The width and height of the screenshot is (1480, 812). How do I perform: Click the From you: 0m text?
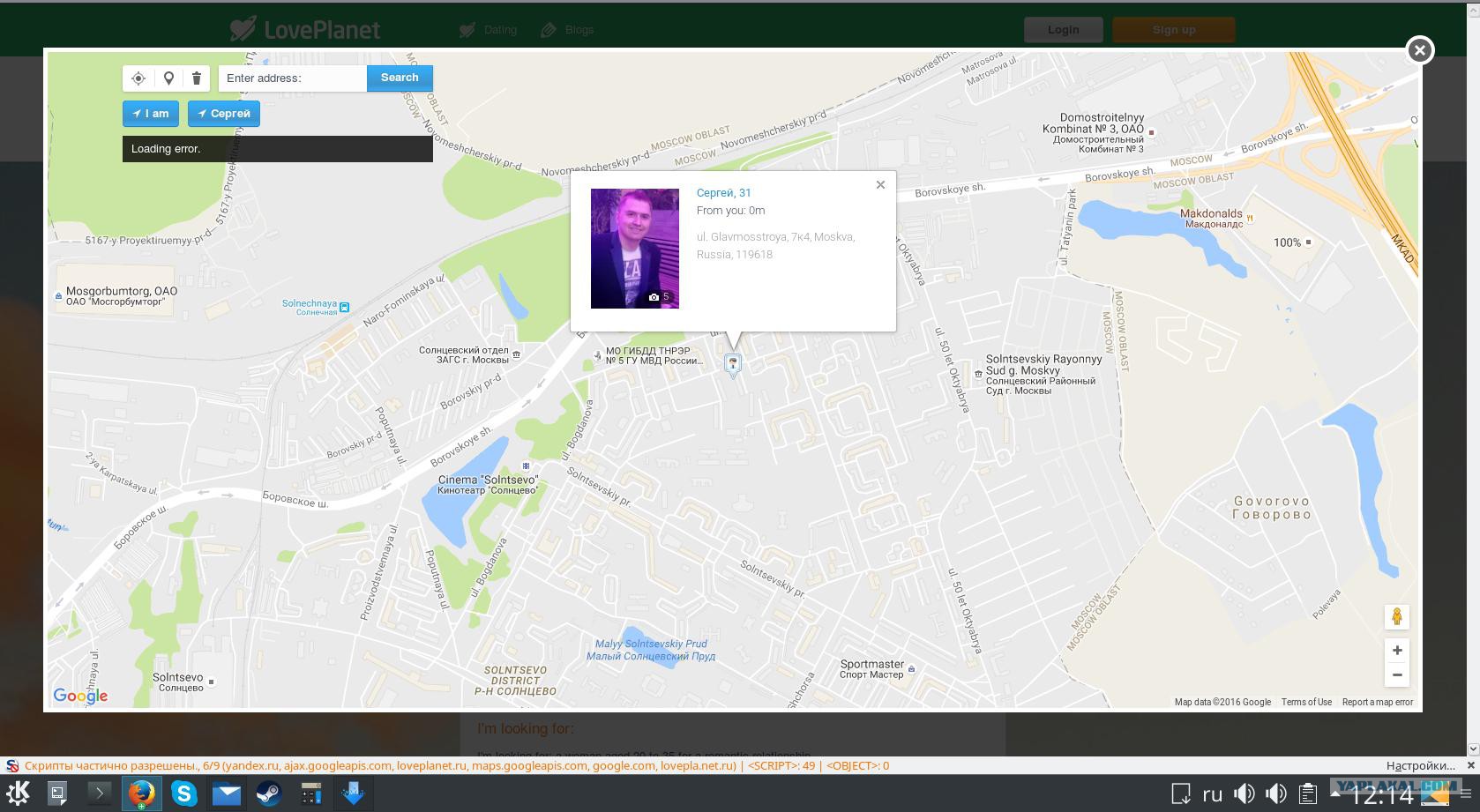pyautogui.click(x=731, y=211)
